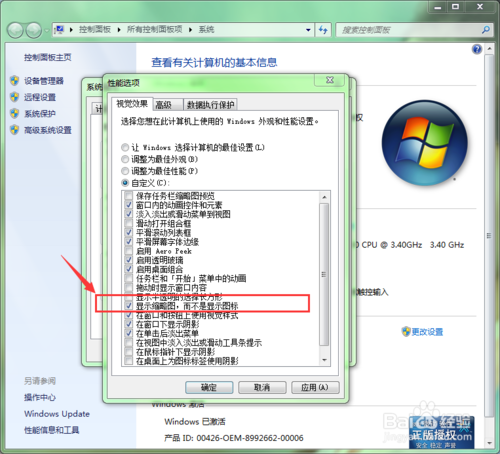Switch to 视觉效果 tab
500x454 pixels.
(x=132, y=104)
